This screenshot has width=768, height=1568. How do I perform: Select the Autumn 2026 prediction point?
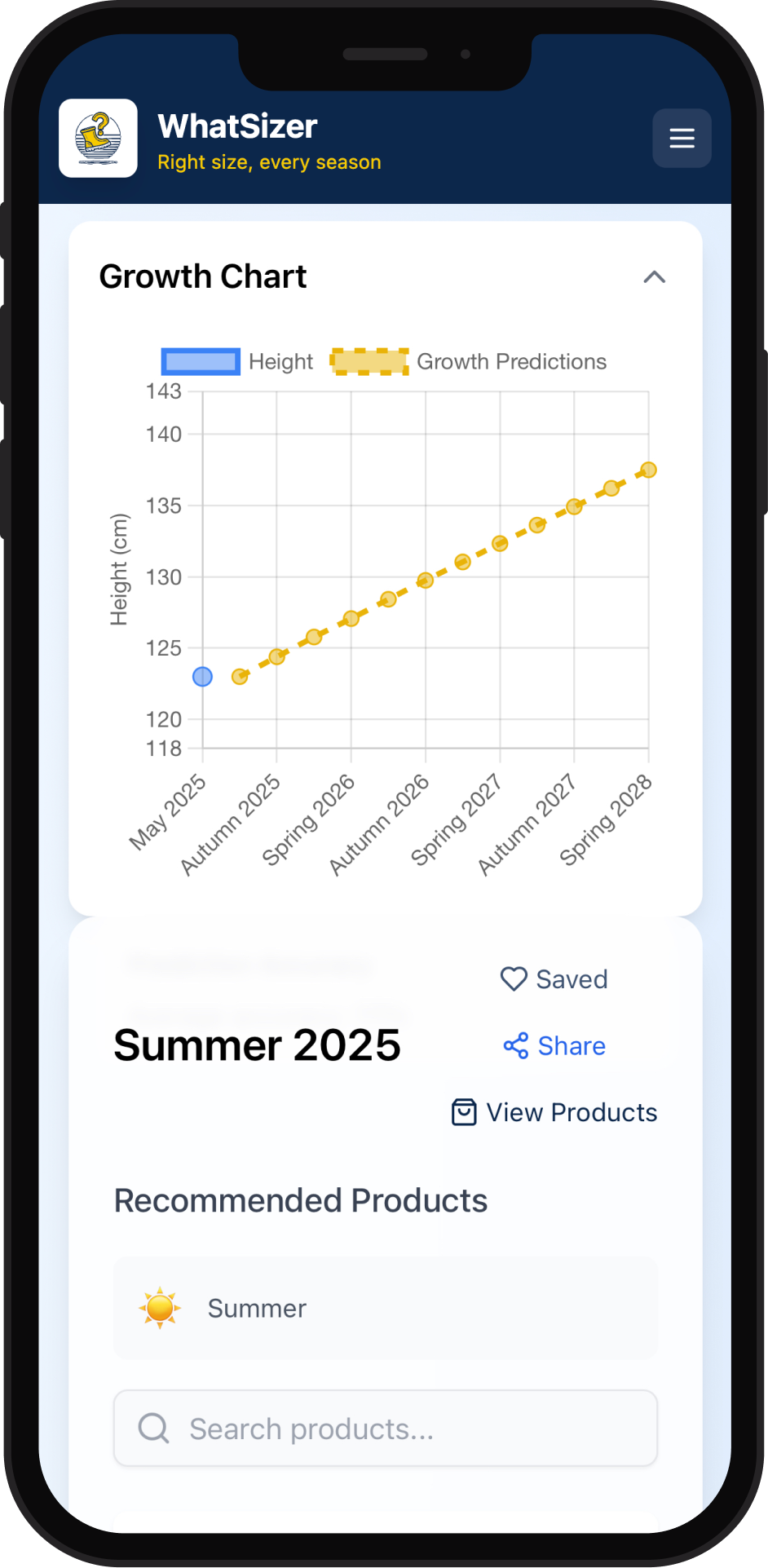coord(425,581)
